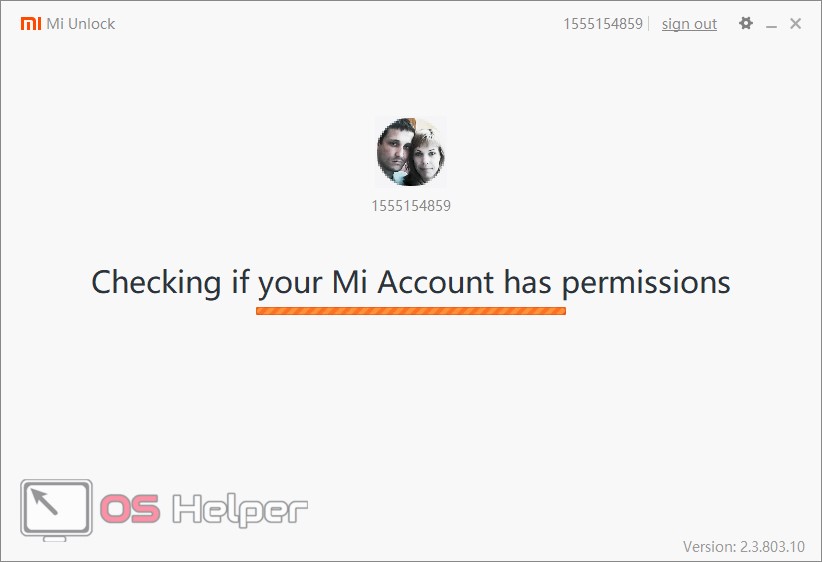Click the woman's face in the avatar
822x562 pixels.
coord(427,156)
